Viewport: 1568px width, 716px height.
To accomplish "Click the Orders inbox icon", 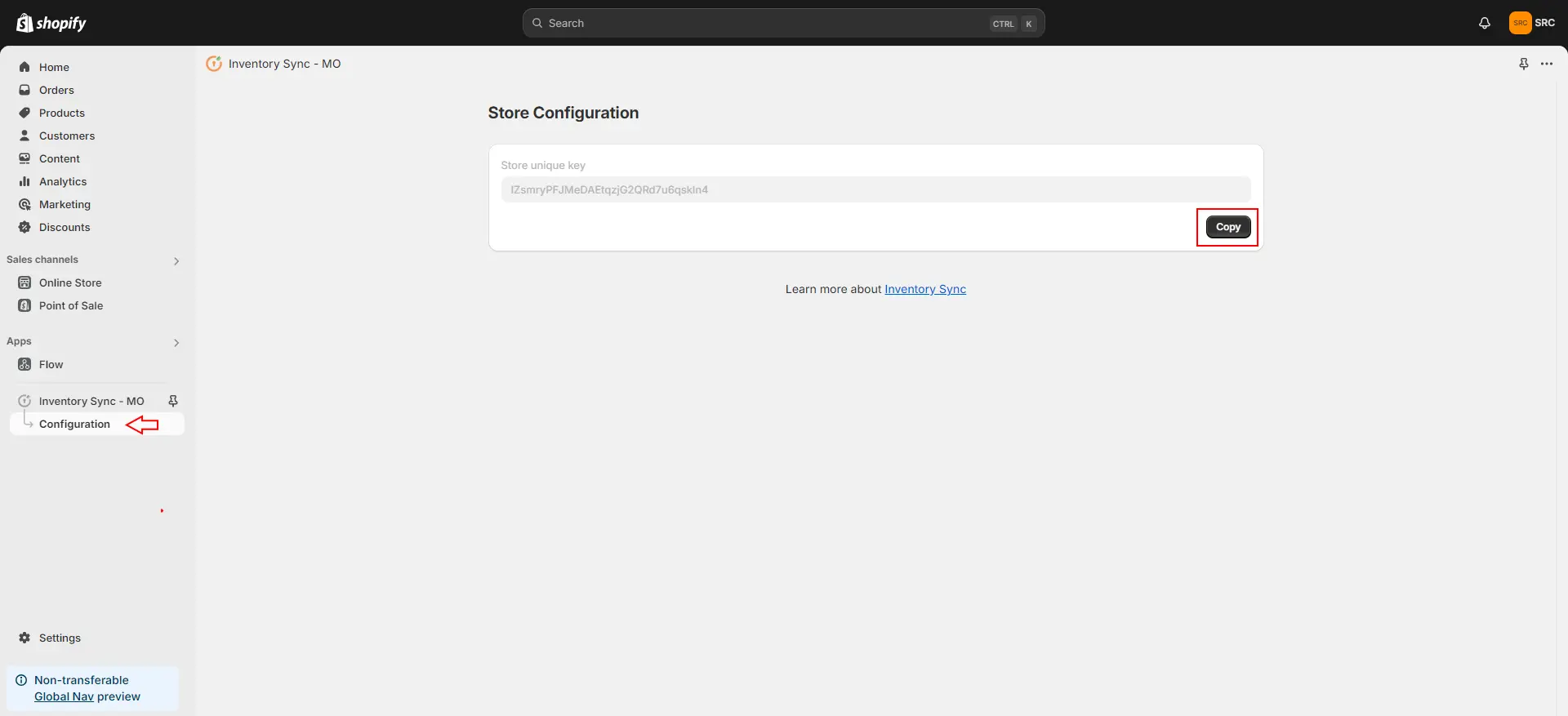I will point(24,90).
